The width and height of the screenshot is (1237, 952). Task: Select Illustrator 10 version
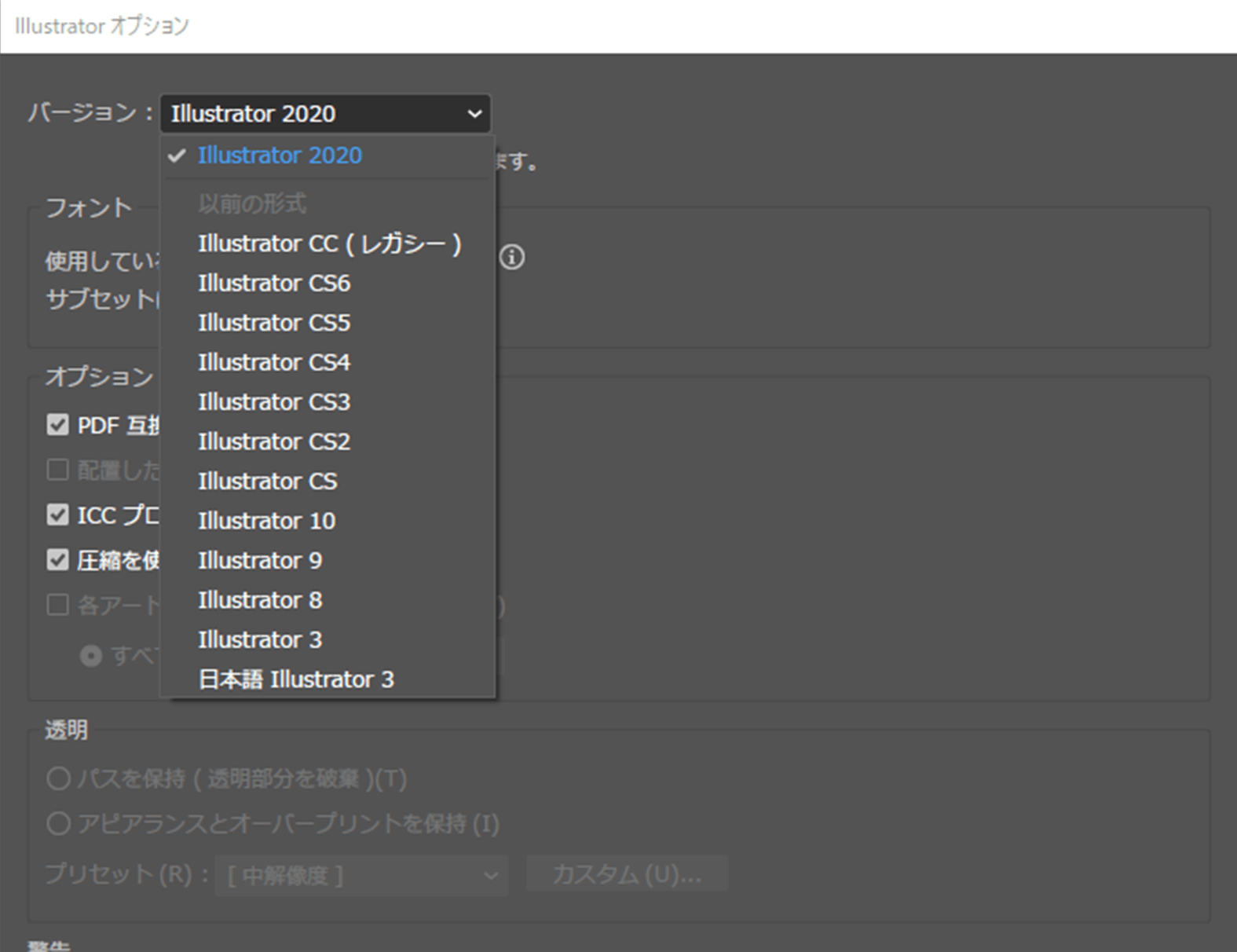tap(266, 521)
